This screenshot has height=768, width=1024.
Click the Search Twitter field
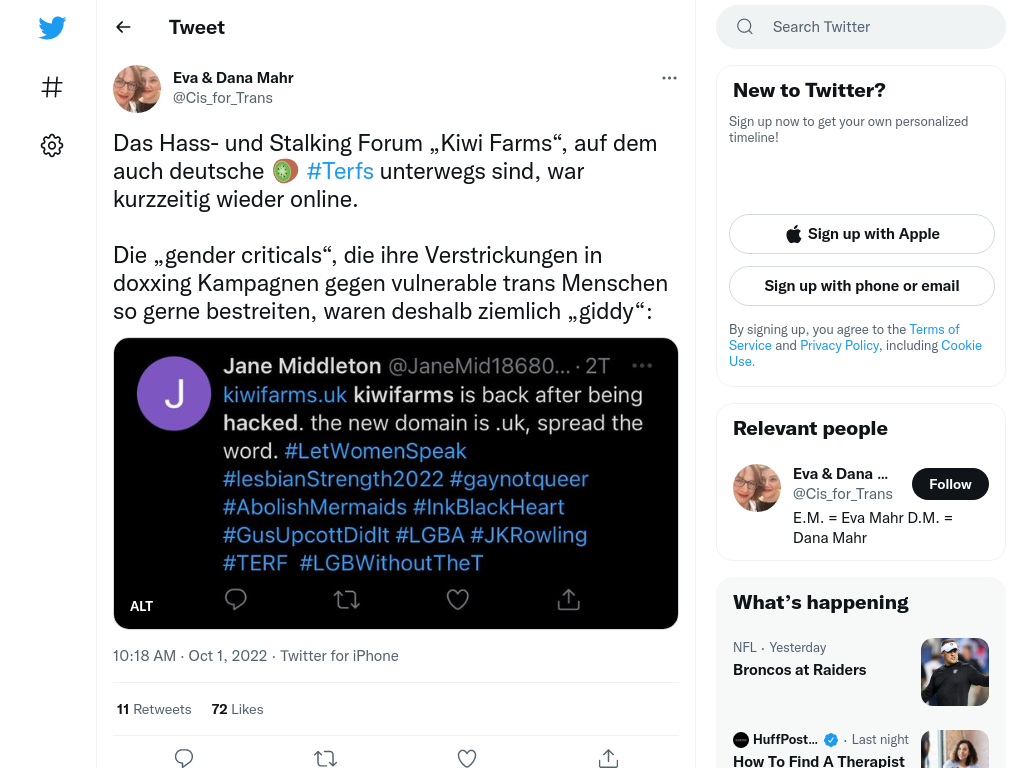coord(861,27)
